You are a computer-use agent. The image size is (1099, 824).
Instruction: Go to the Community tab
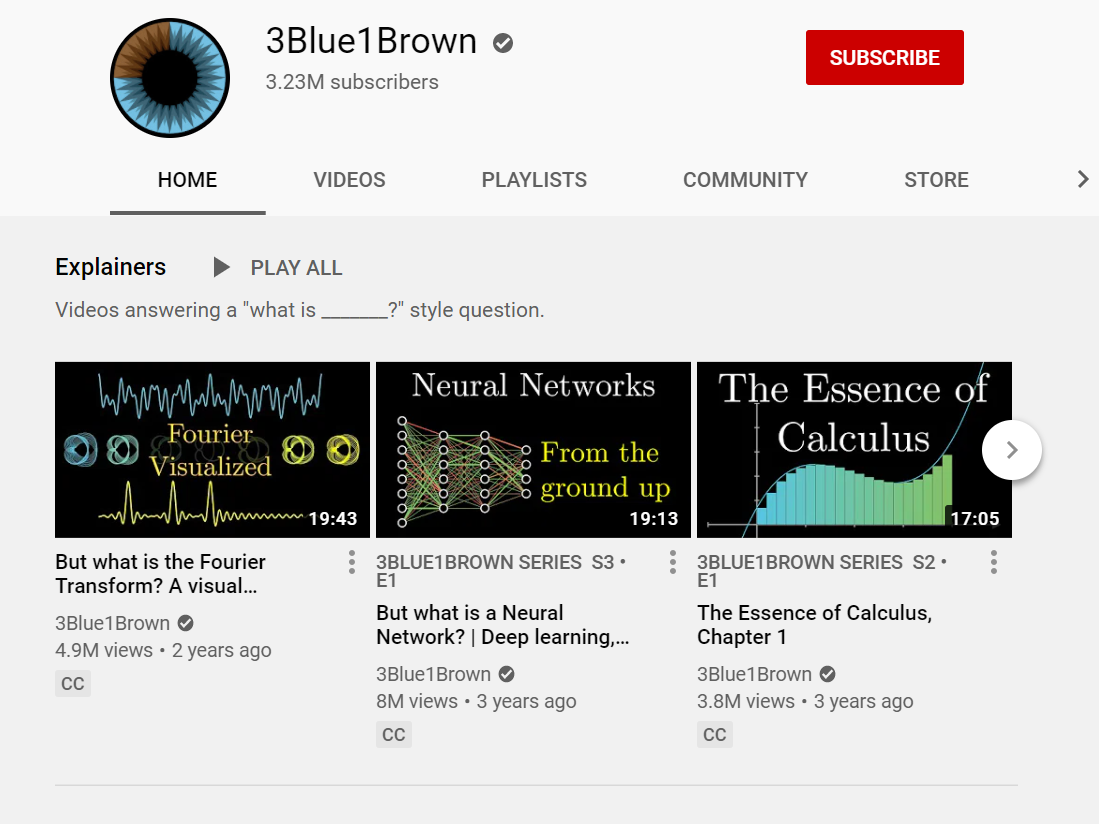(745, 180)
